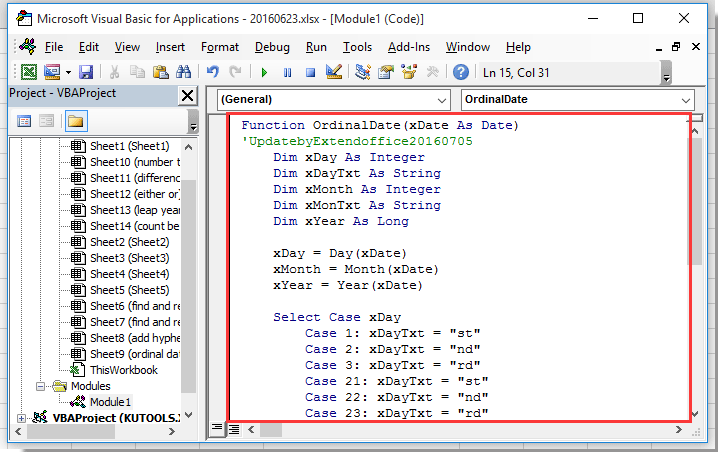The width and height of the screenshot is (718, 452).
Task: Click the View Object icon in Project pane
Action: pos(47,121)
